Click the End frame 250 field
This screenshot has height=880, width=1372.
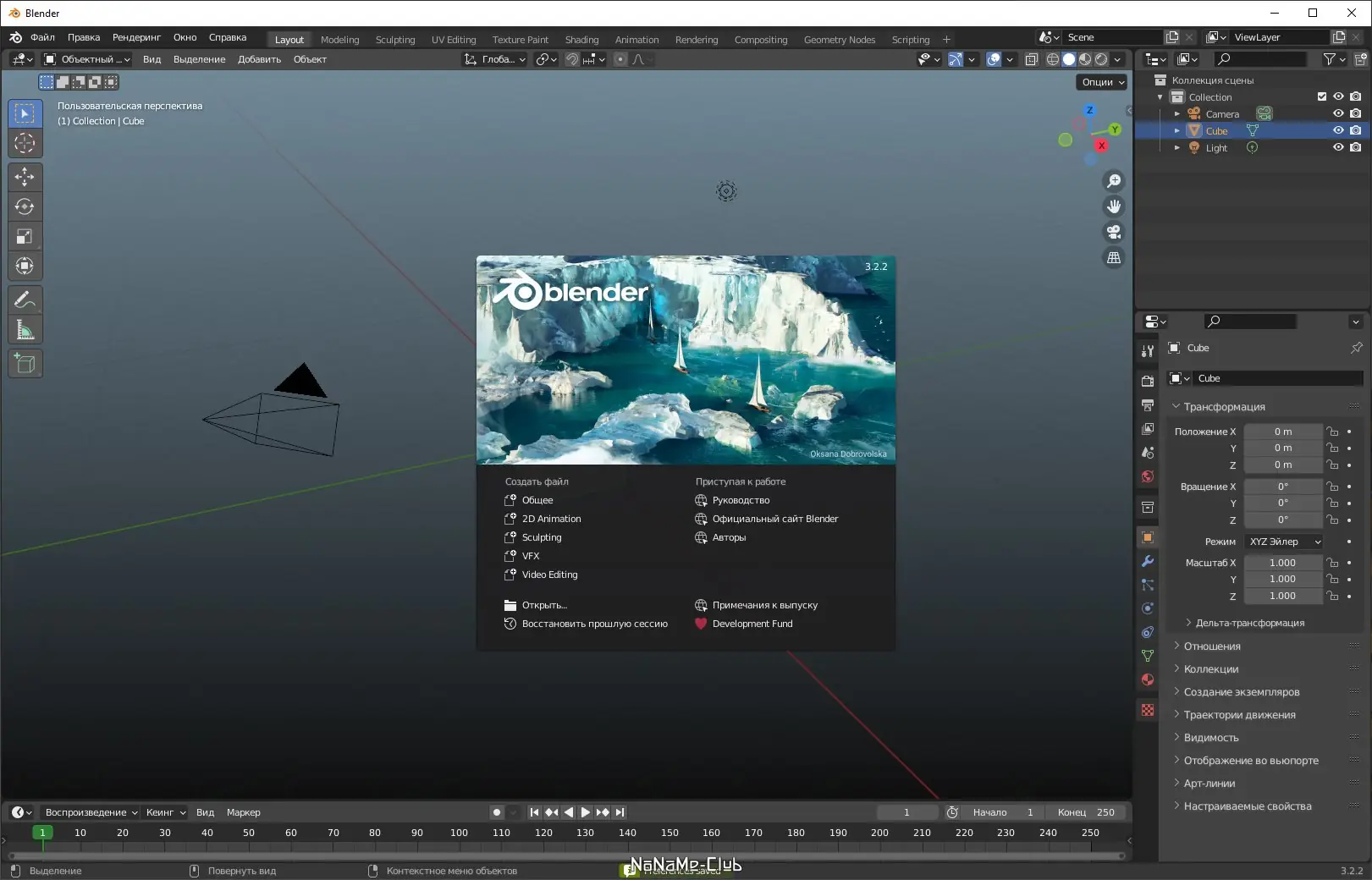(x=1086, y=812)
